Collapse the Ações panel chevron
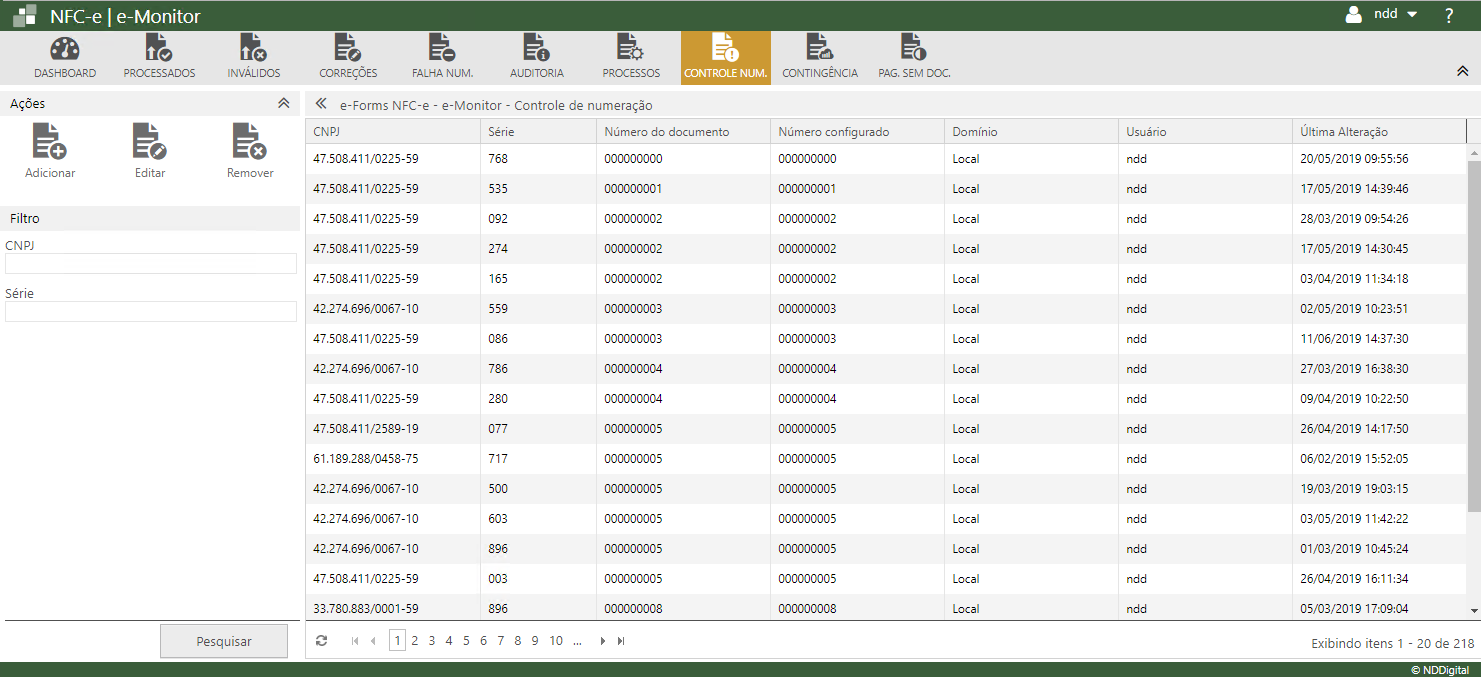 coord(283,103)
